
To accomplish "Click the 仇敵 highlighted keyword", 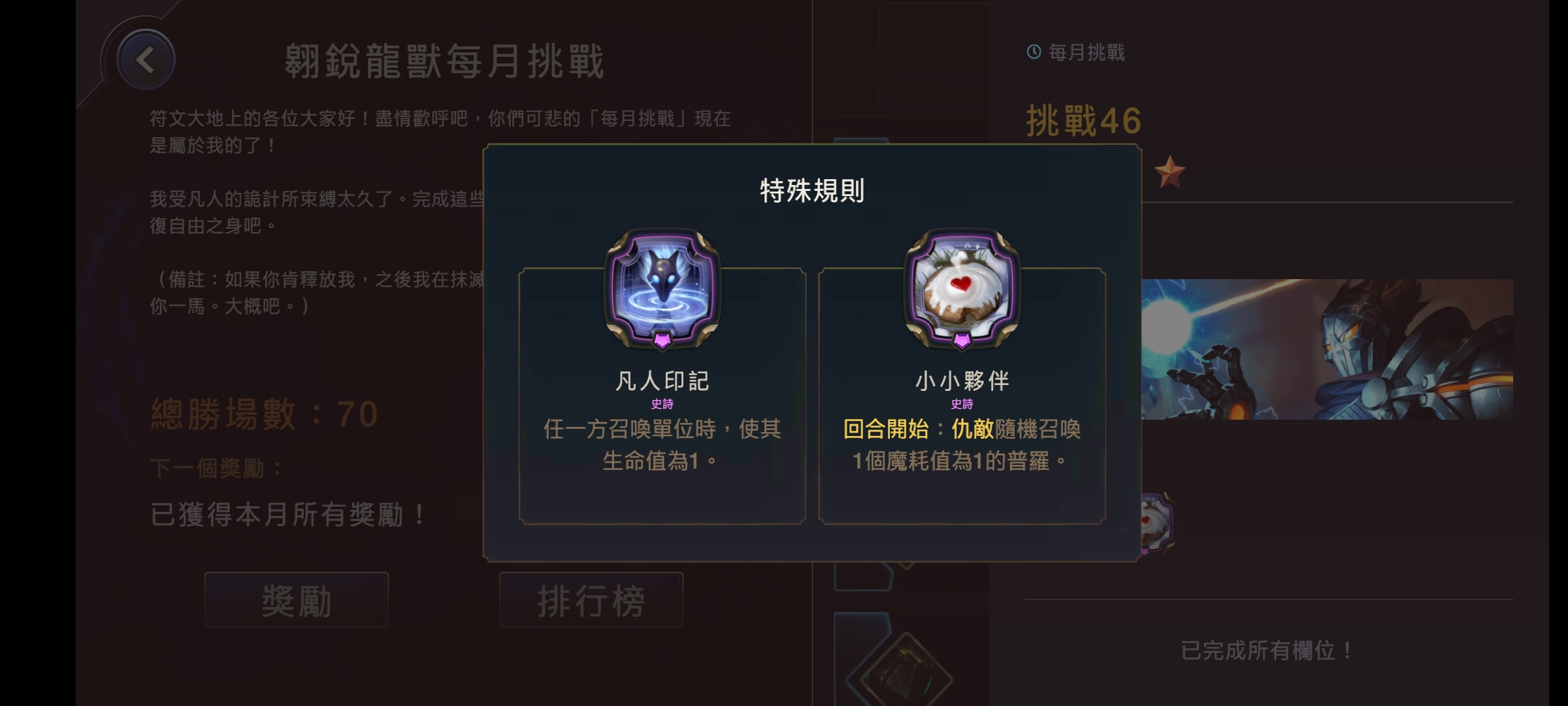I will pos(973,429).
